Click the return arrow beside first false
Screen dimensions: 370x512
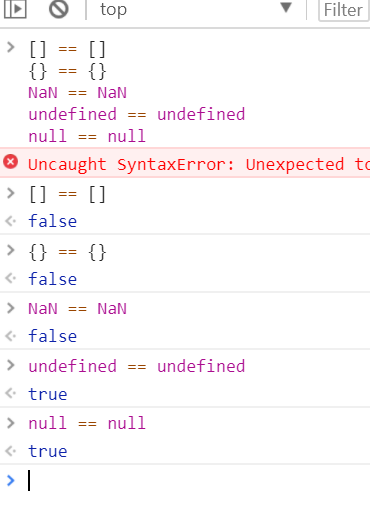[11, 221]
